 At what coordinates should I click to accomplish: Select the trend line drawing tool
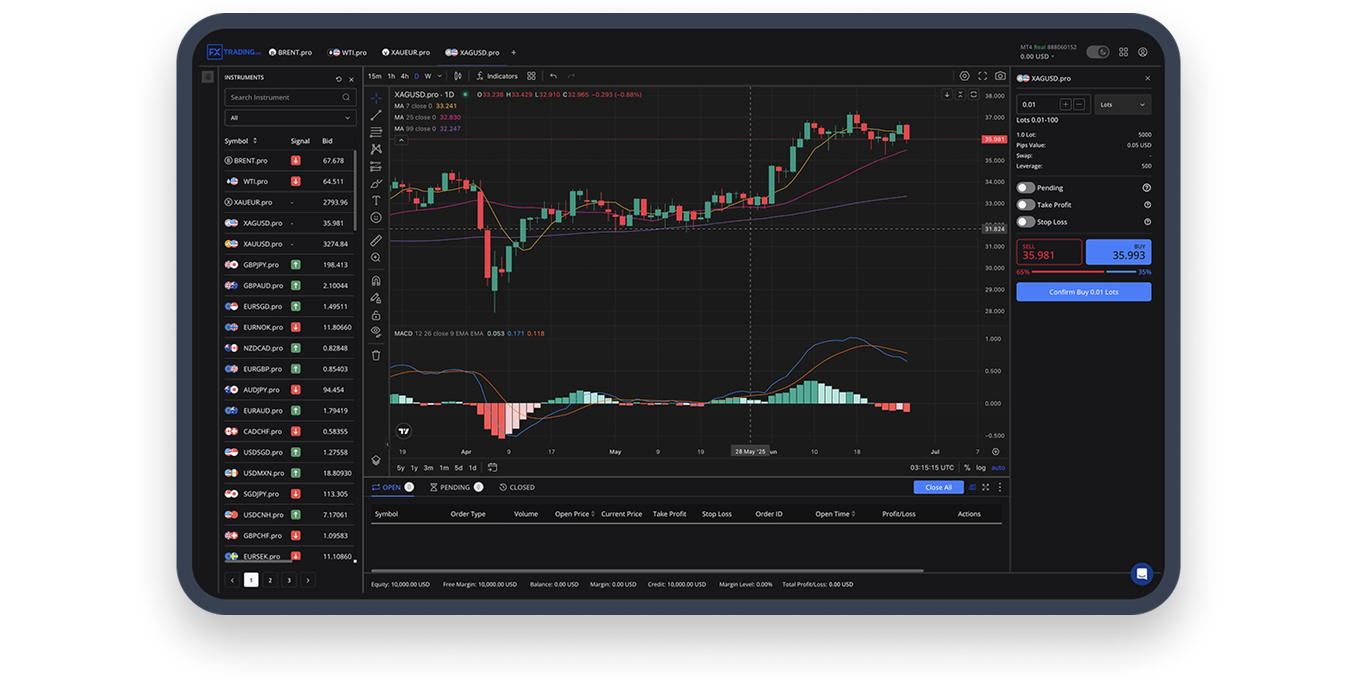(376, 115)
